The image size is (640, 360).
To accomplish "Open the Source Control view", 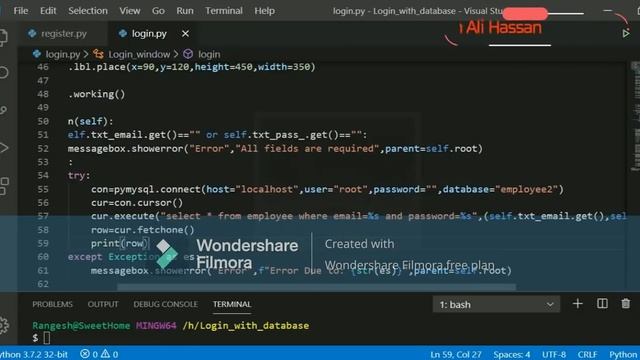I will point(3,110).
